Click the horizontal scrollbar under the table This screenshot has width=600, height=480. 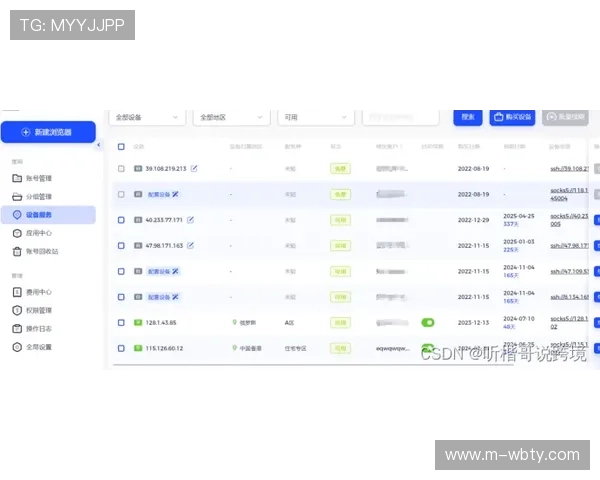pos(313,365)
